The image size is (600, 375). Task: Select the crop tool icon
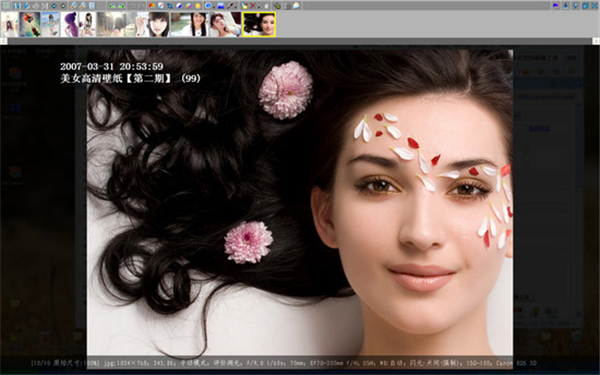click(170, 6)
